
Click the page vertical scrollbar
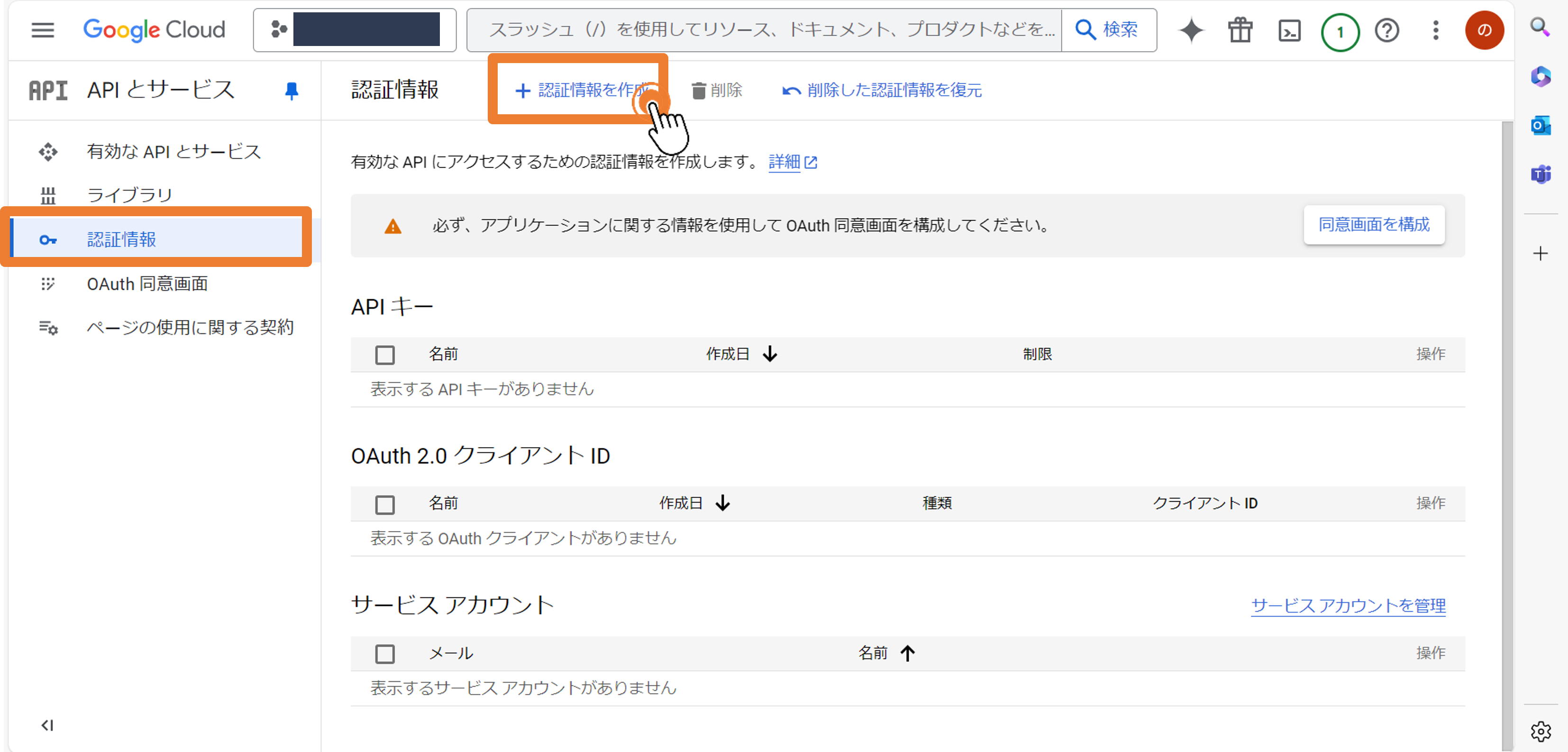click(1506, 435)
